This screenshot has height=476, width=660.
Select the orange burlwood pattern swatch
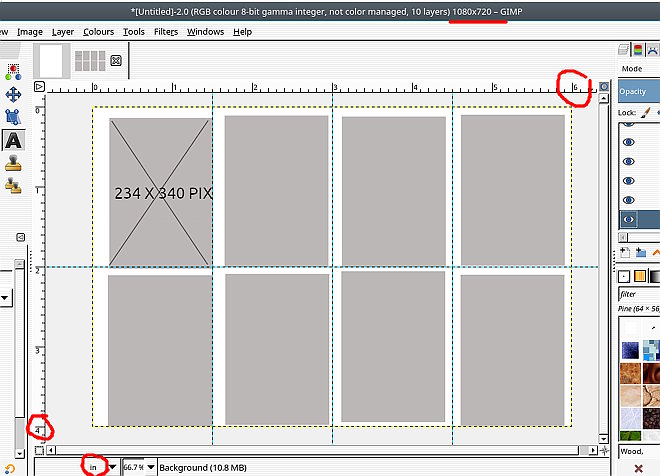pos(630,373)
